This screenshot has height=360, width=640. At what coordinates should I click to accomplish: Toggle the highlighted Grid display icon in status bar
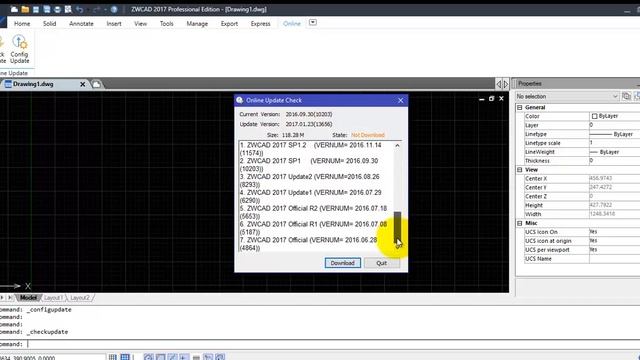[x=125, y=357]
